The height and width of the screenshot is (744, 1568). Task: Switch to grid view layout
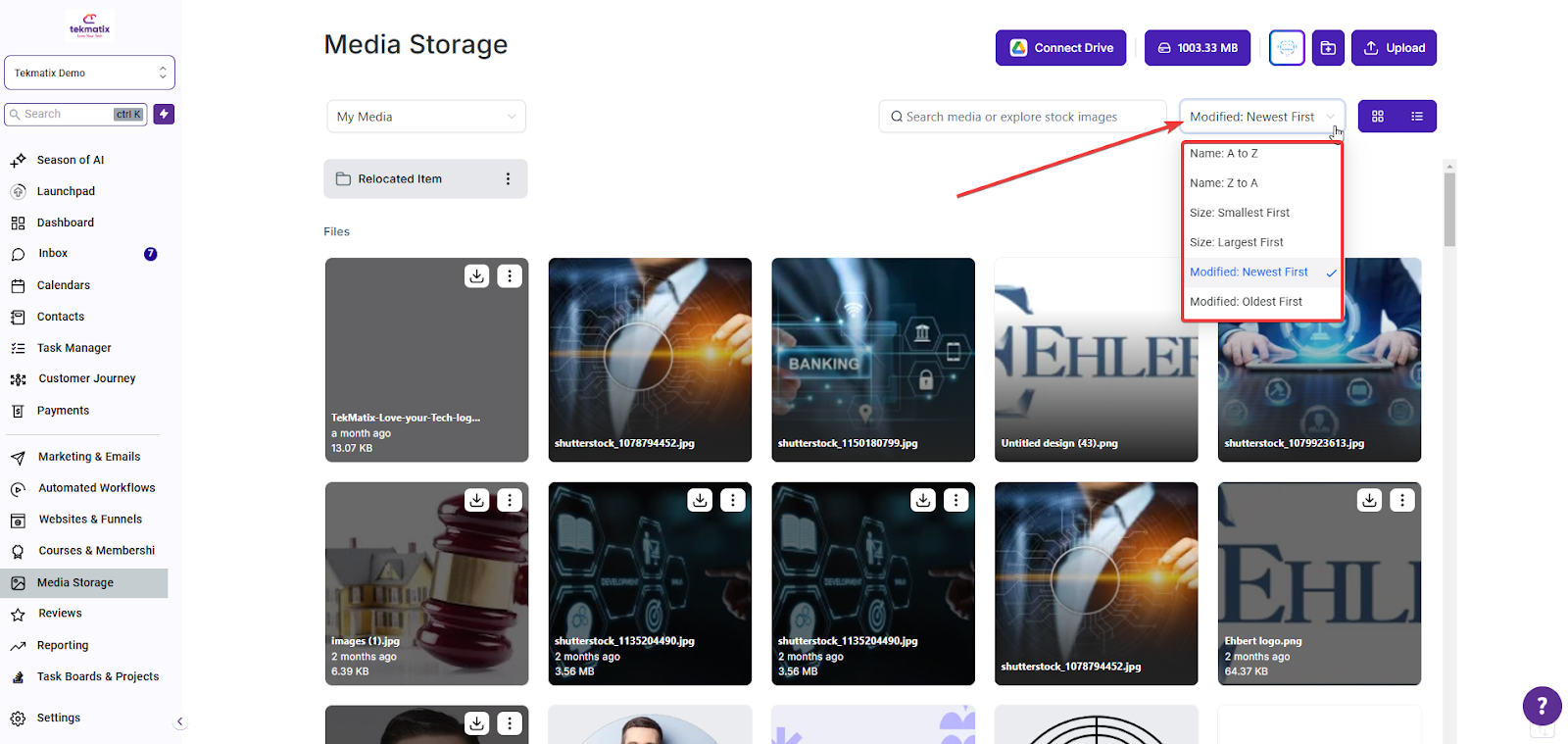(x=1378, y=117)
